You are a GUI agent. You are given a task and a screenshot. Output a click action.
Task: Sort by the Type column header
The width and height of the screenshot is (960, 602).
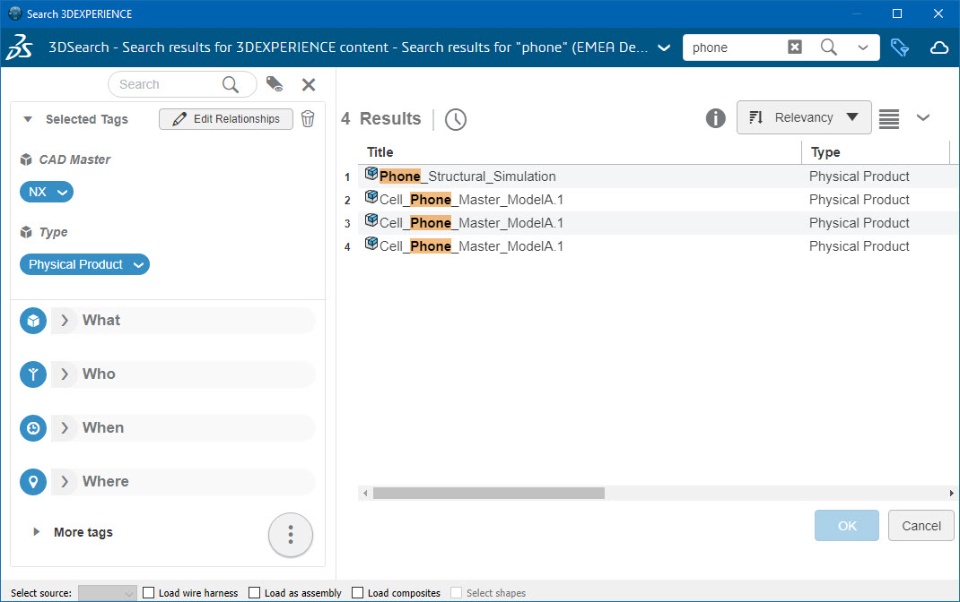(x=876, y=152)
